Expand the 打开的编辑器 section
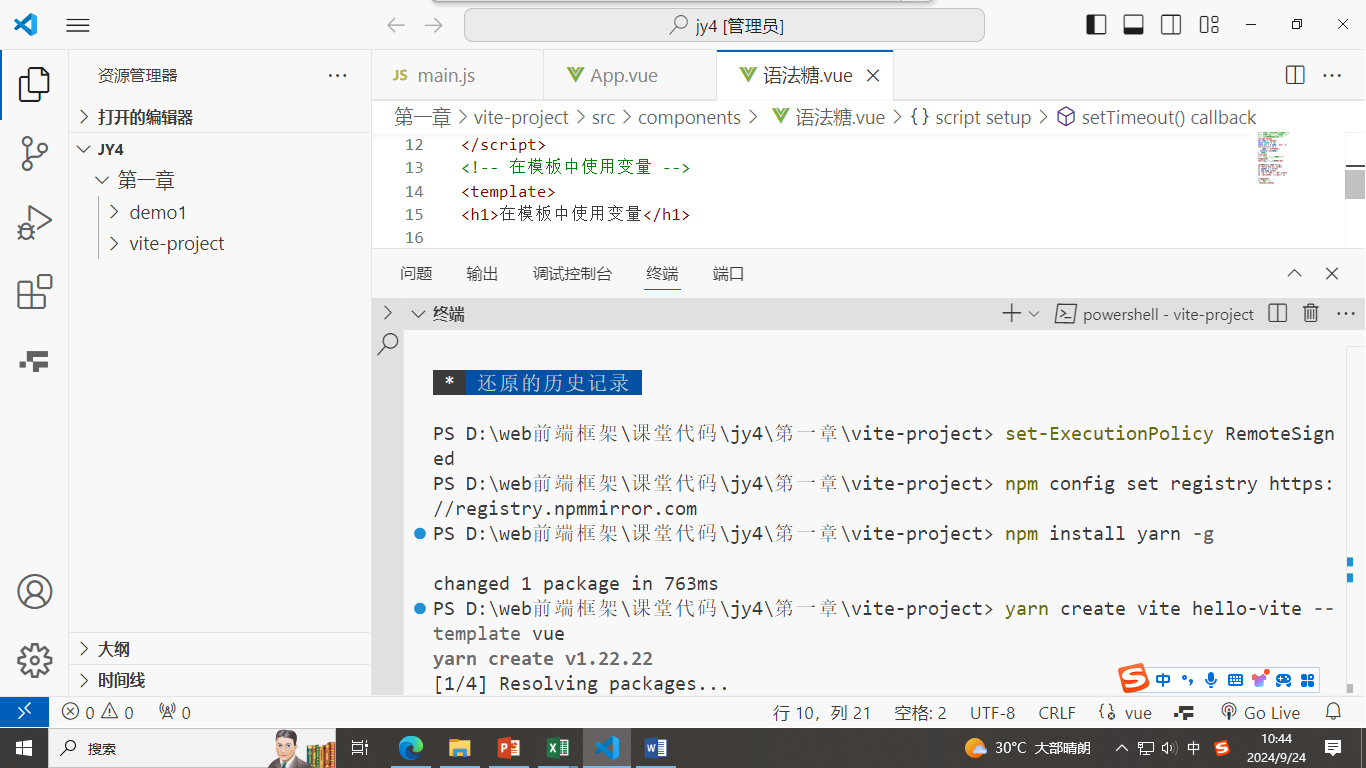 (x=220, y=117)
